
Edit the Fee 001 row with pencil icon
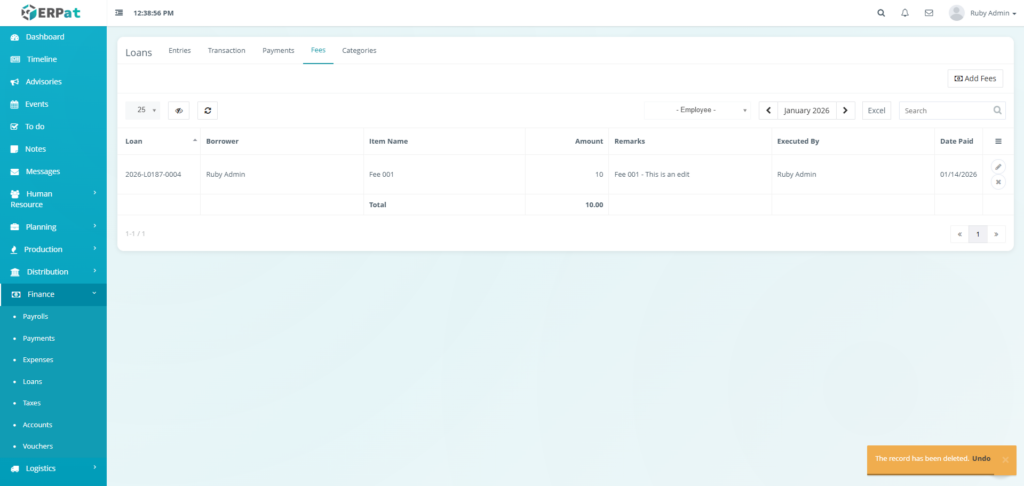pos(998,167)
